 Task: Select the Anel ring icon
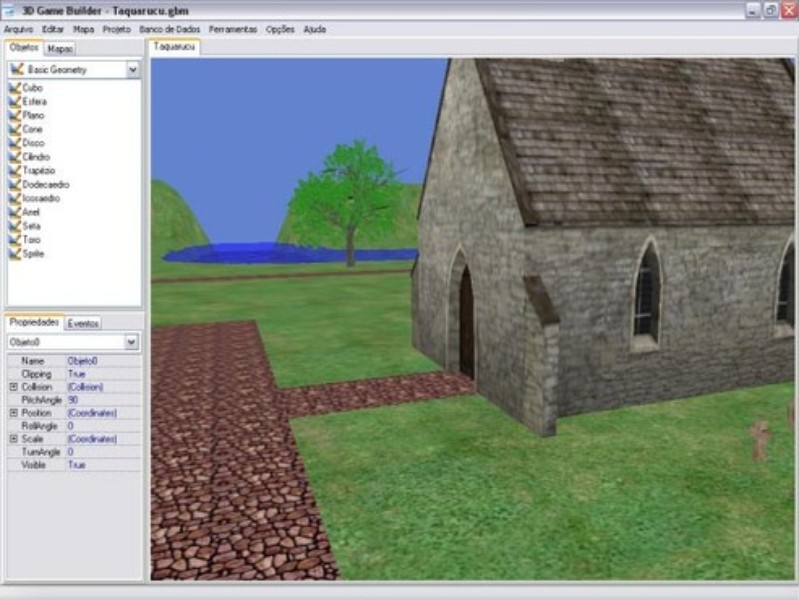pos(14,212)
